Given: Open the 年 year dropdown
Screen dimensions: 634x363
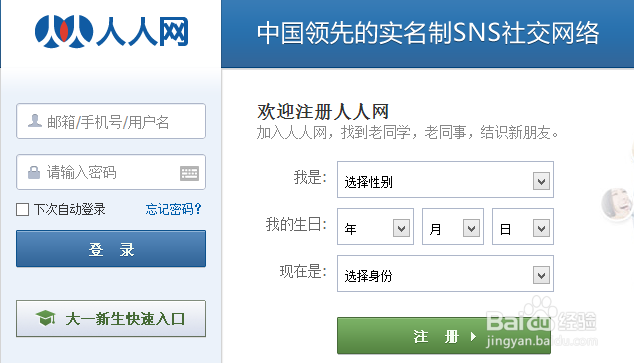Looking at the screenshot, I should [375, 226].
